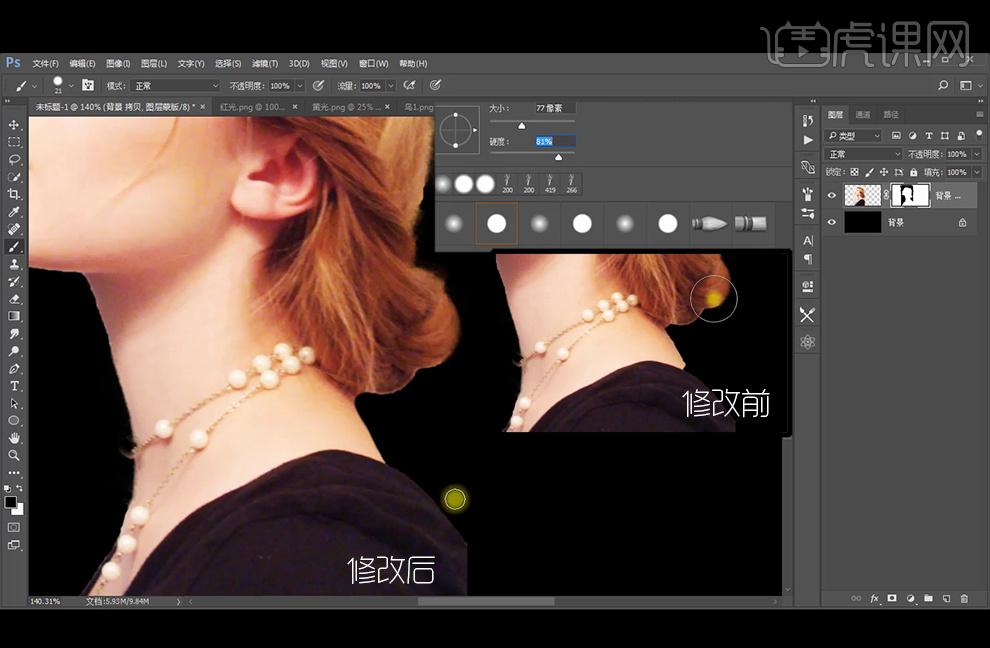Expand the 流量 flow dropdown arrow
This screenshot has height=648, width=990.
(391, 86)
